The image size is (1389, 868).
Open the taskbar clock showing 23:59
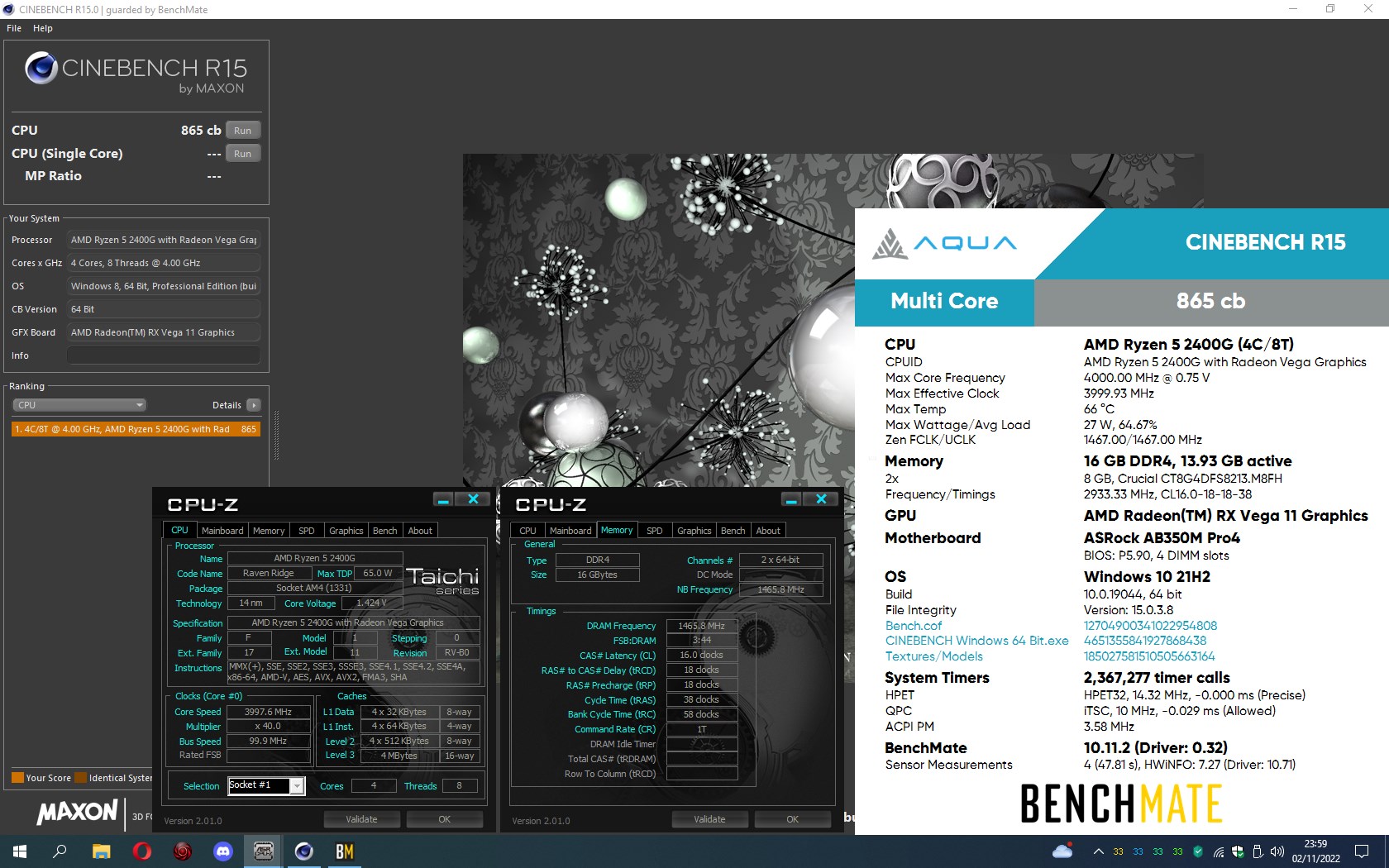click(x=1315, y=851)
